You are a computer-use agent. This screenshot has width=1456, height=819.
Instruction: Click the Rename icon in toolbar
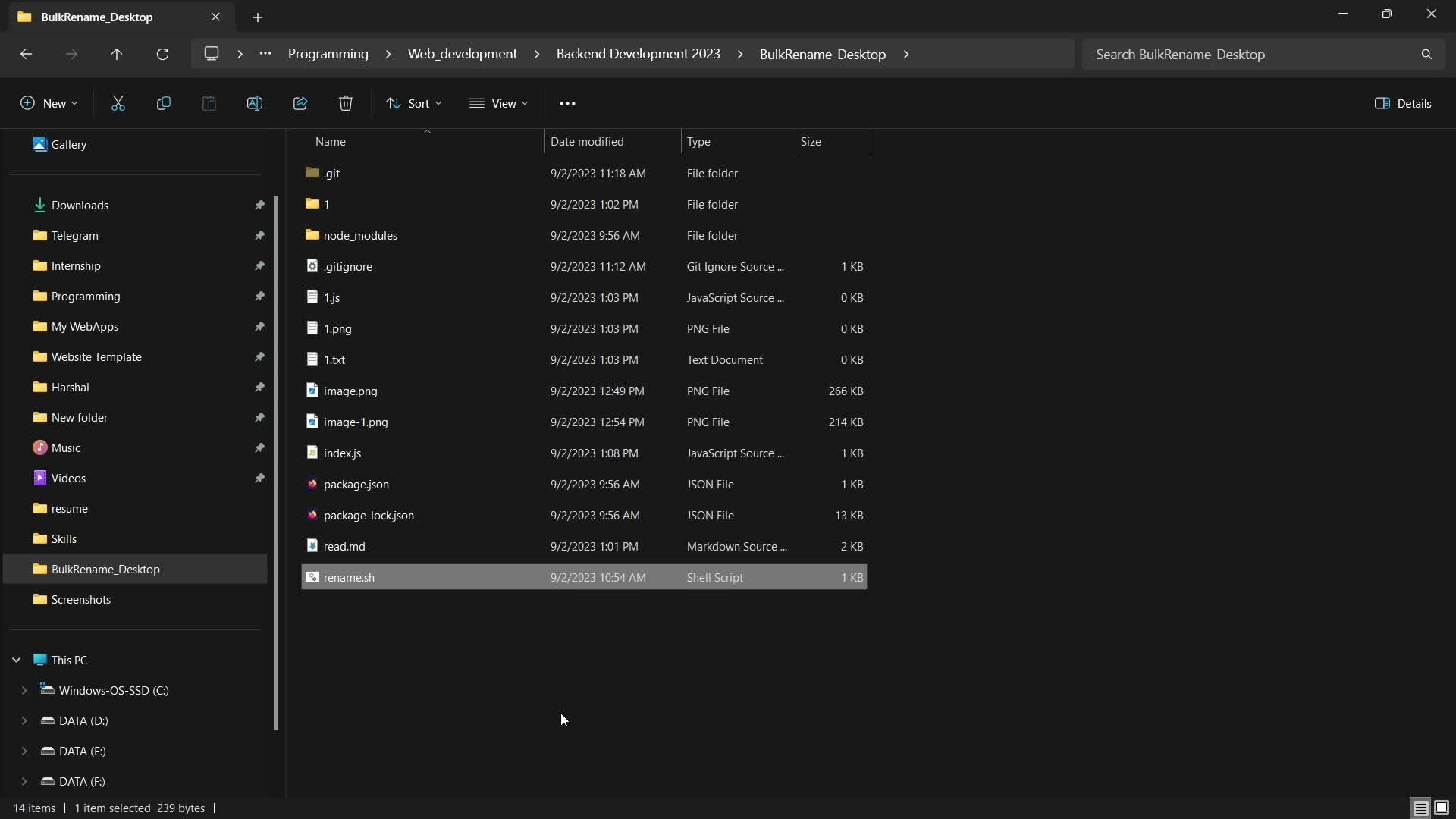click(254, 103)
